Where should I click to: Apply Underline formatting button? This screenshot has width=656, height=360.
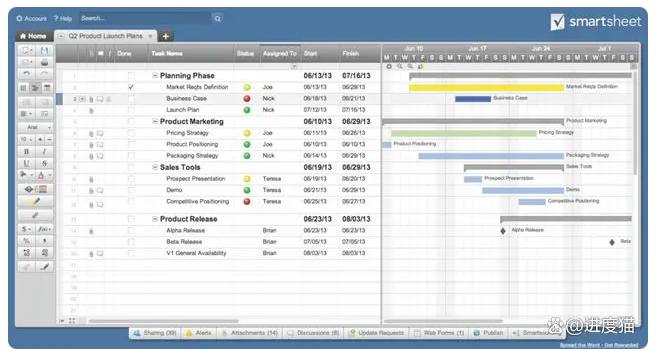point(27,163)
